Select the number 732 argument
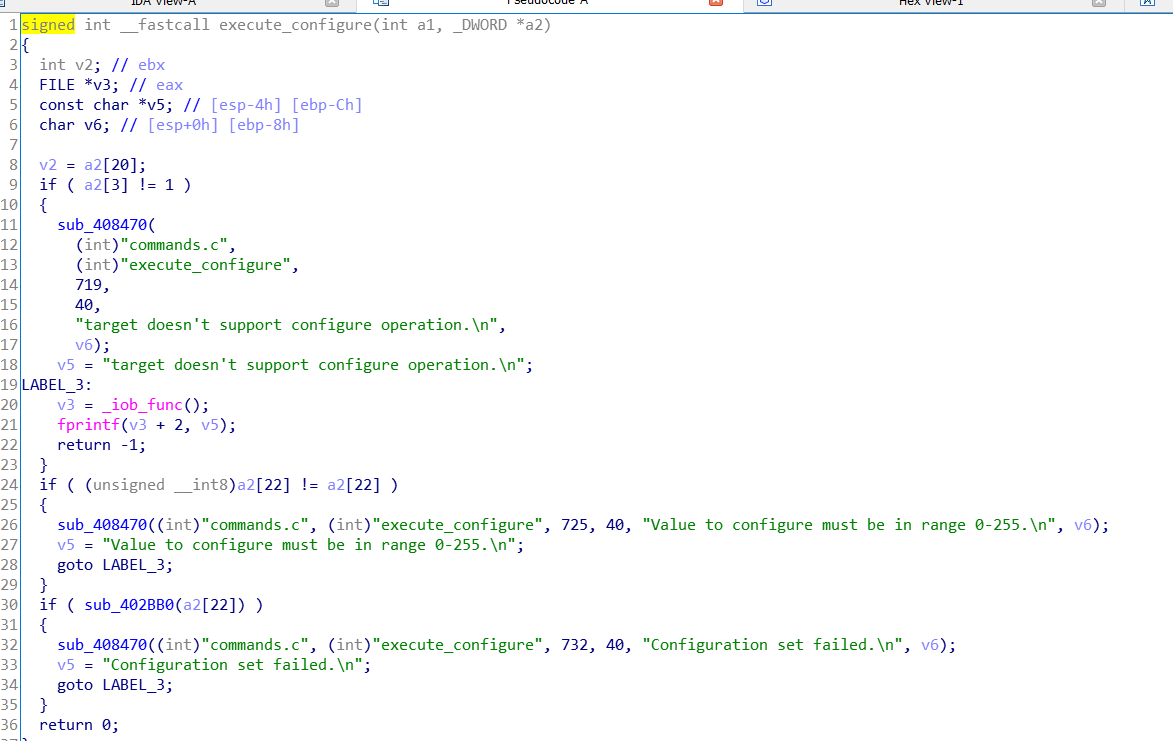This screenshot has height=741, width=1173. coord(574,645)
